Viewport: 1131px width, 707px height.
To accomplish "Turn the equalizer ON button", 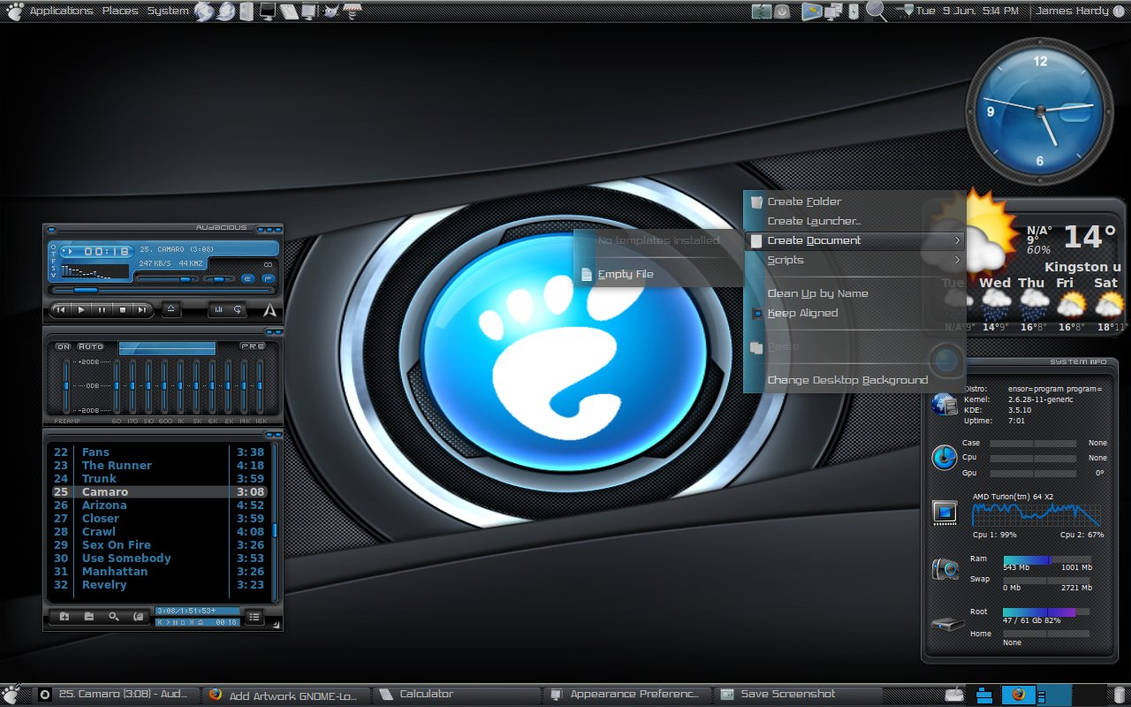I will (x=63, y=347).
